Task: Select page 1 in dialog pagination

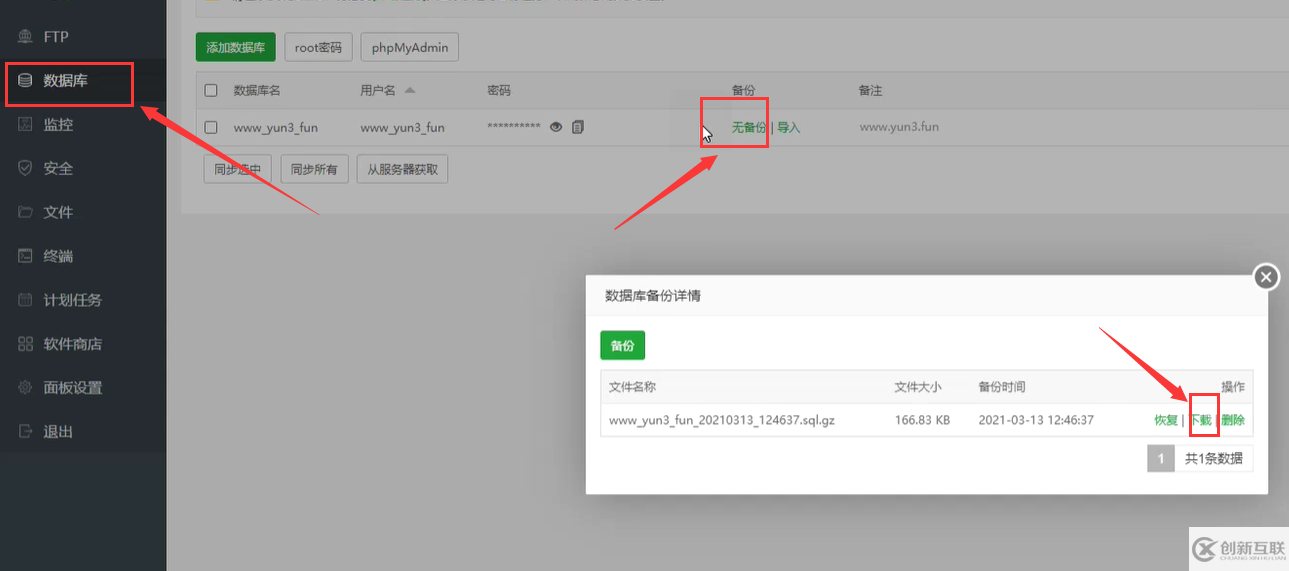Action: pyautogui.click(x=1161, y=459)
